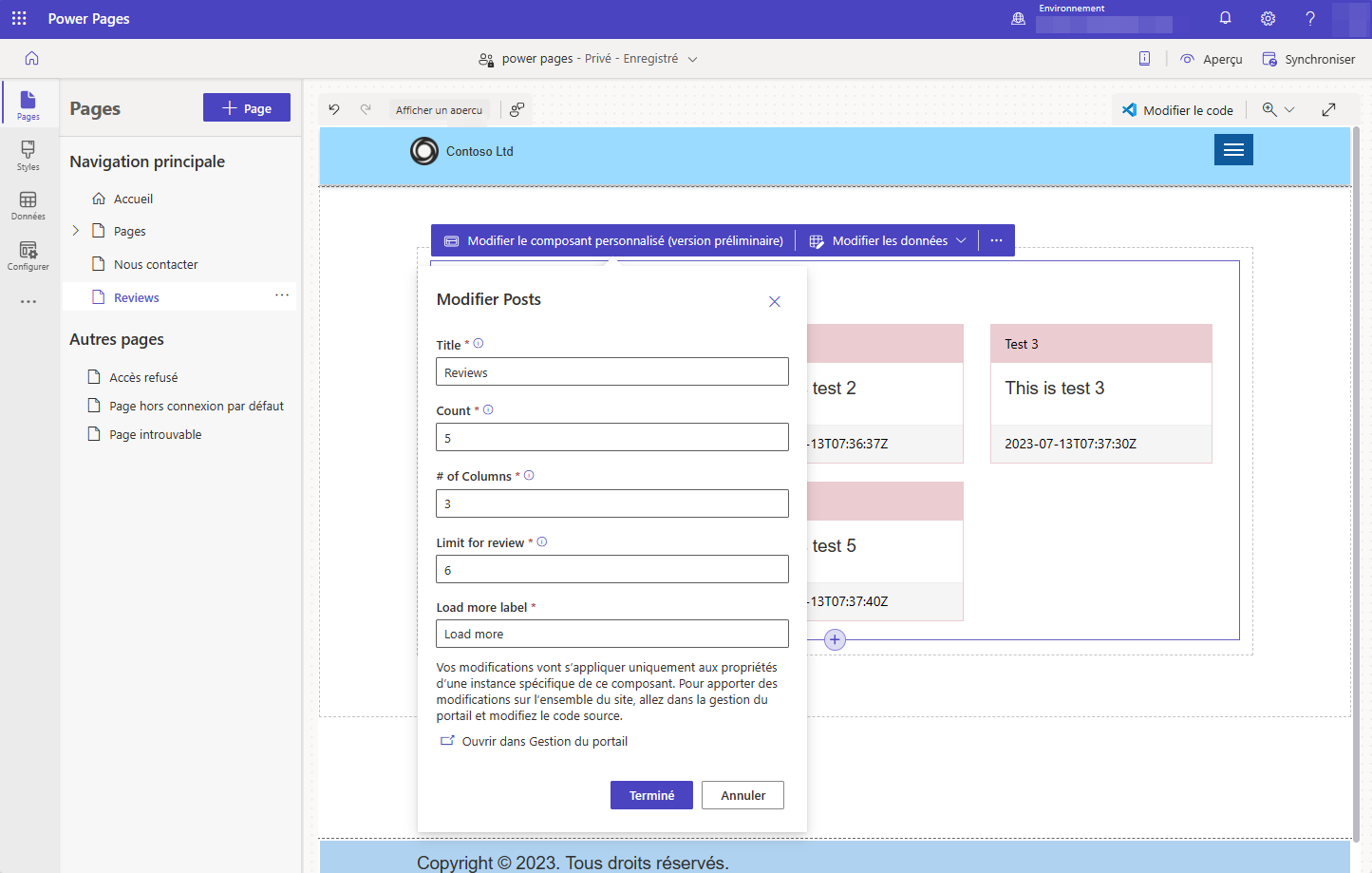Focus the Count input field

pos(612,437)
